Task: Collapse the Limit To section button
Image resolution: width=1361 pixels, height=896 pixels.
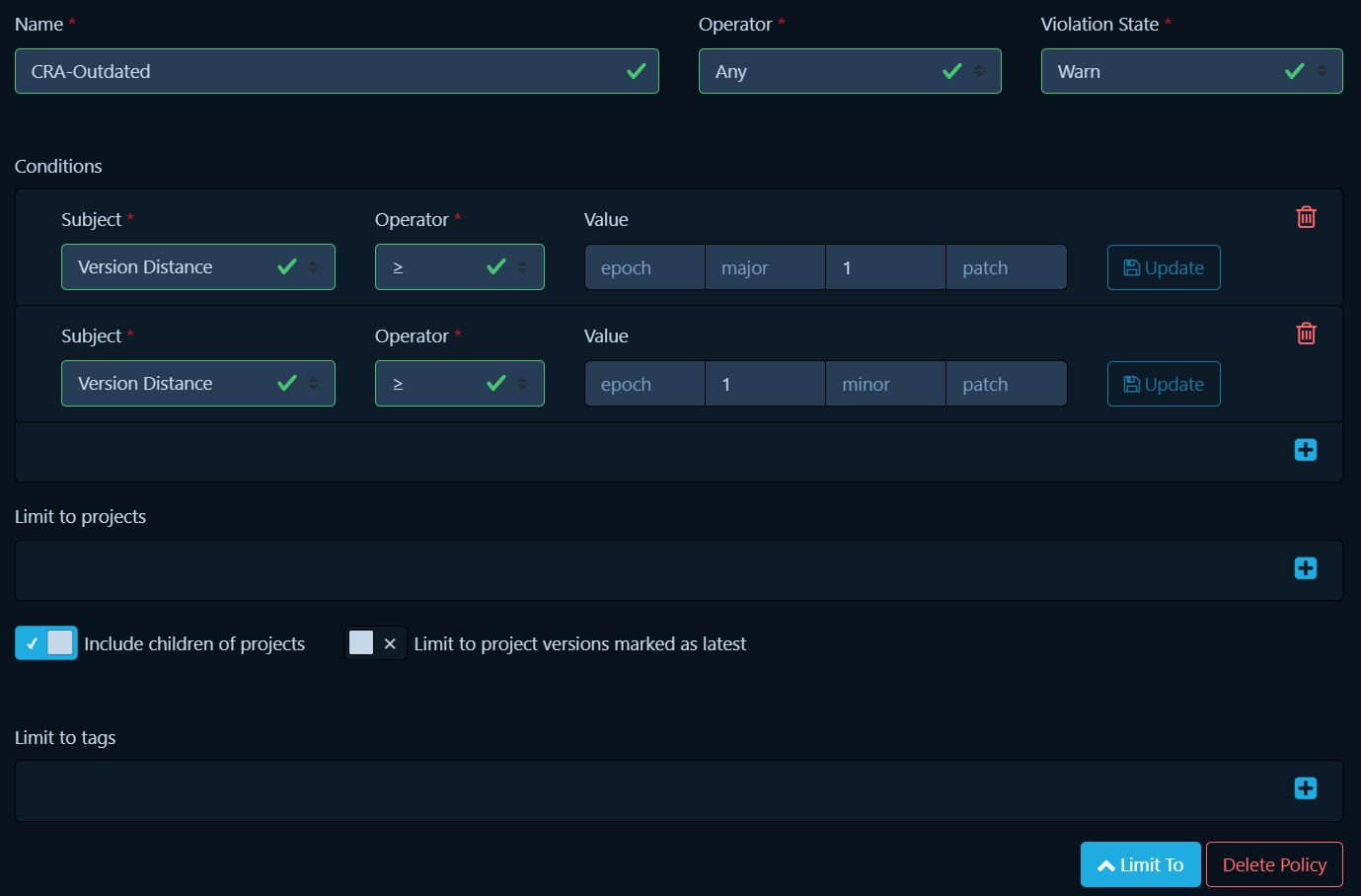Action: (x=1140, y=864)
